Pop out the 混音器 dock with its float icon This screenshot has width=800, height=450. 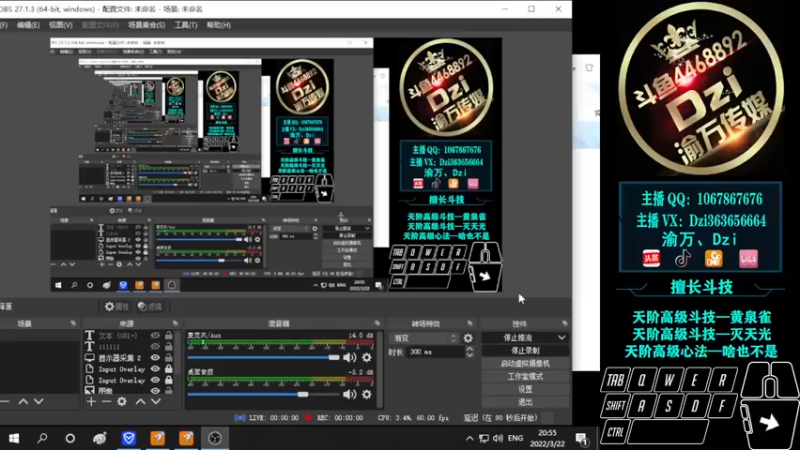click(x=377, y=323)
